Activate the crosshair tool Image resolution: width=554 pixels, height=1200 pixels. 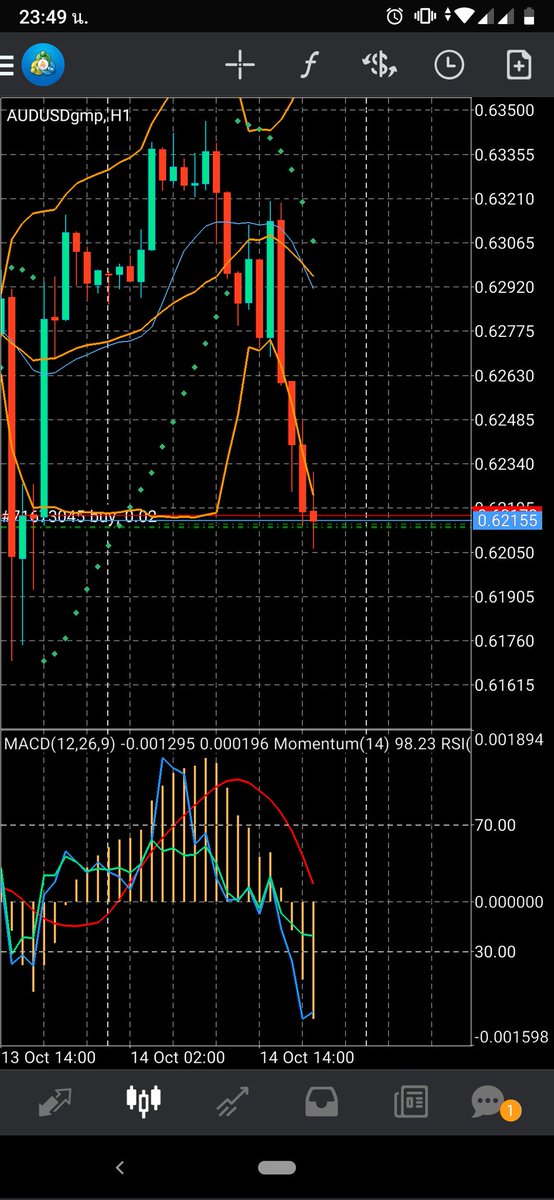240,66
